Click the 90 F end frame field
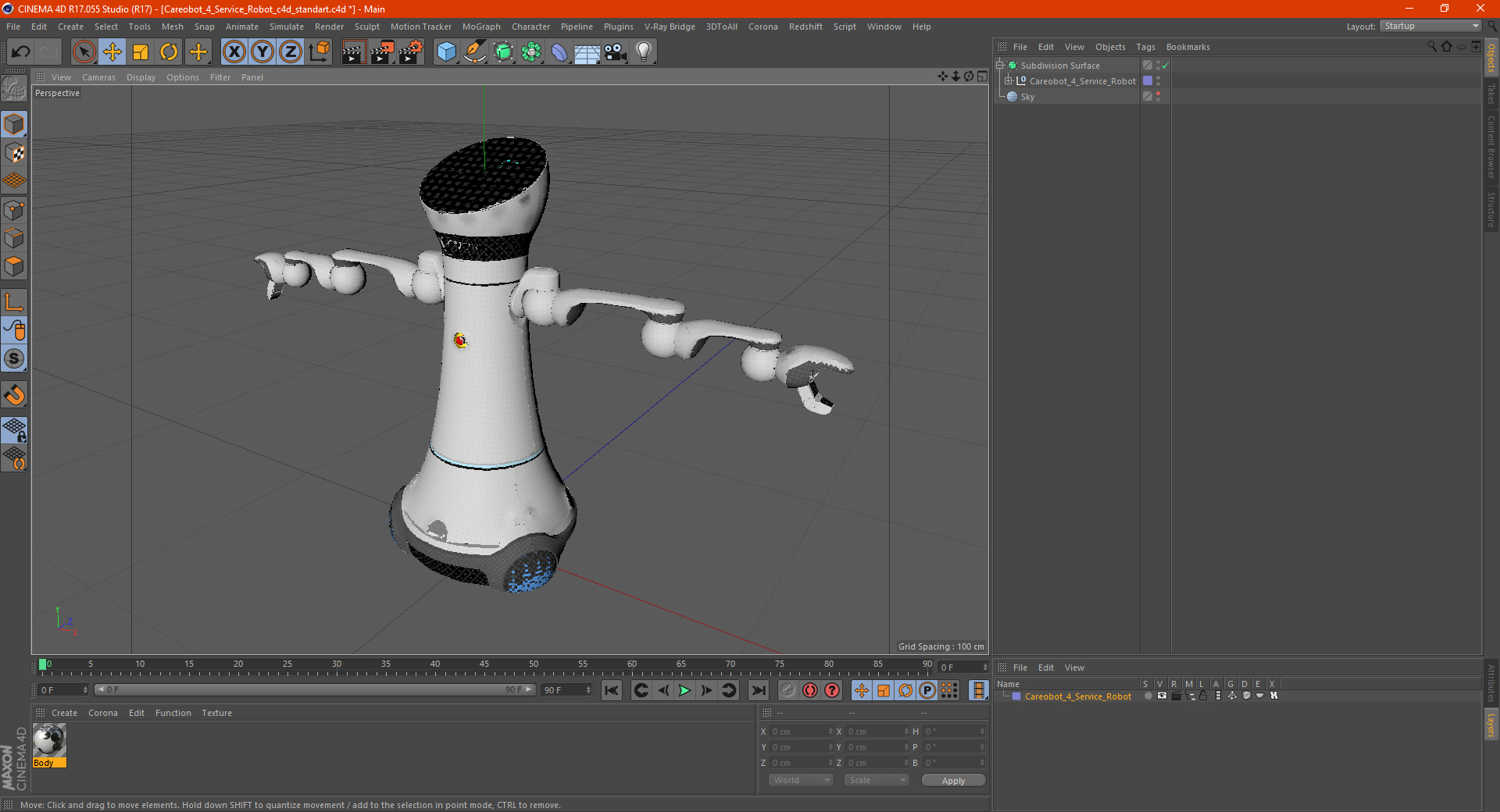The width and height of the screenshot is (1500, 812). coord(566,690)
